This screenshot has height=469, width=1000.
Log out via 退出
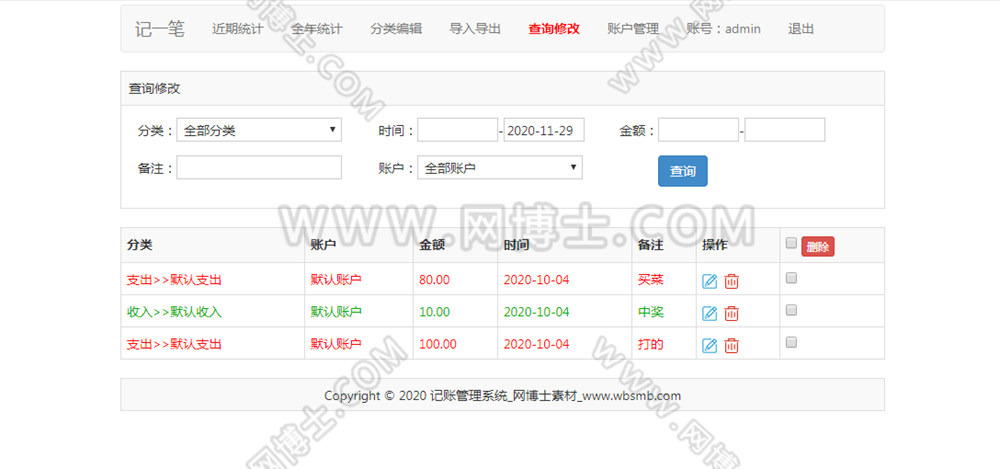pos(801,29)
